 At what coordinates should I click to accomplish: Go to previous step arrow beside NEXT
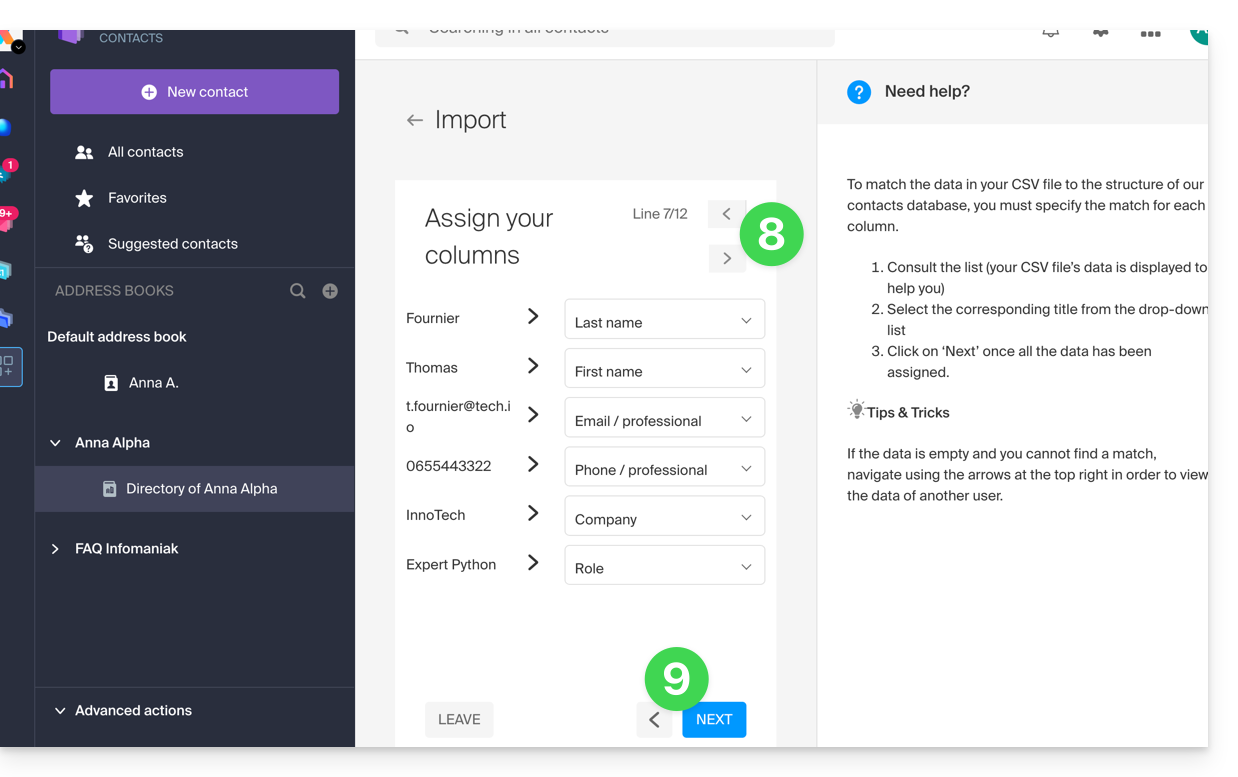click(x=654, y=720)
